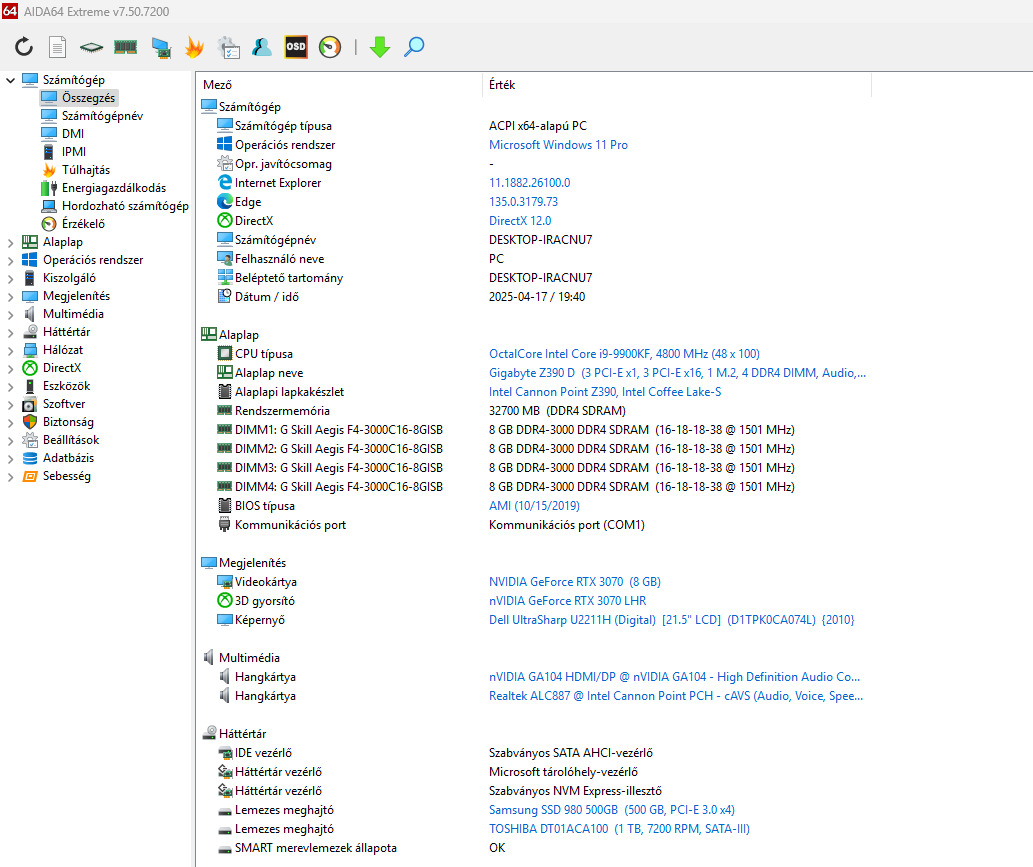Screen dimensions: 1033x867
Task: Open Intel Cannon Point Z390 chipset link
Action: 605,392
